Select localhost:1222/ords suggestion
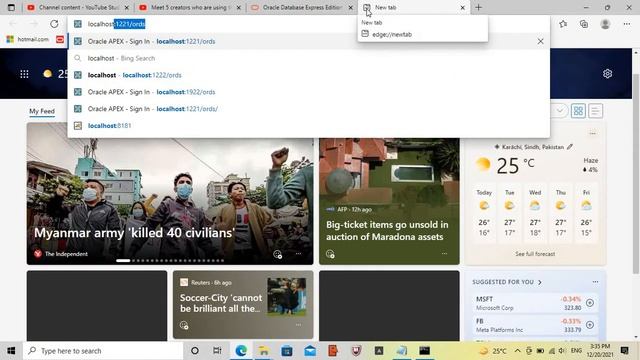The width and height of the screenshot is (640, 360). (x=309, y=75)
